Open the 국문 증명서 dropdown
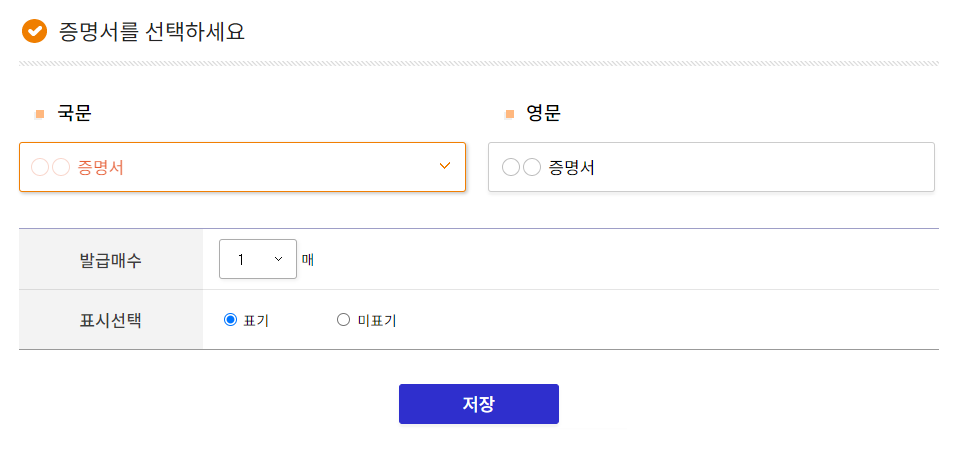The height and width of the screenshot is (460, 956). (x=243, y=167)
